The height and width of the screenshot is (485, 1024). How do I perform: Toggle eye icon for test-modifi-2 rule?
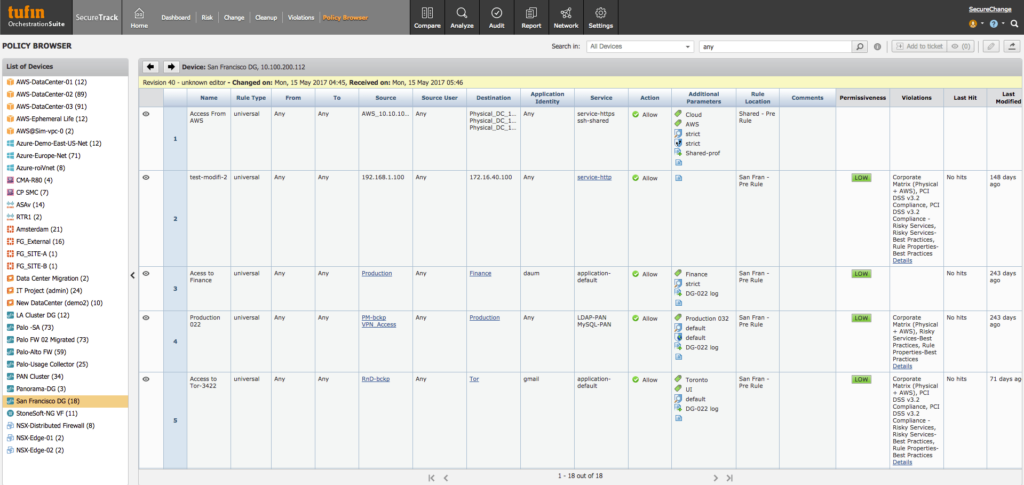[x=146, y=177]
